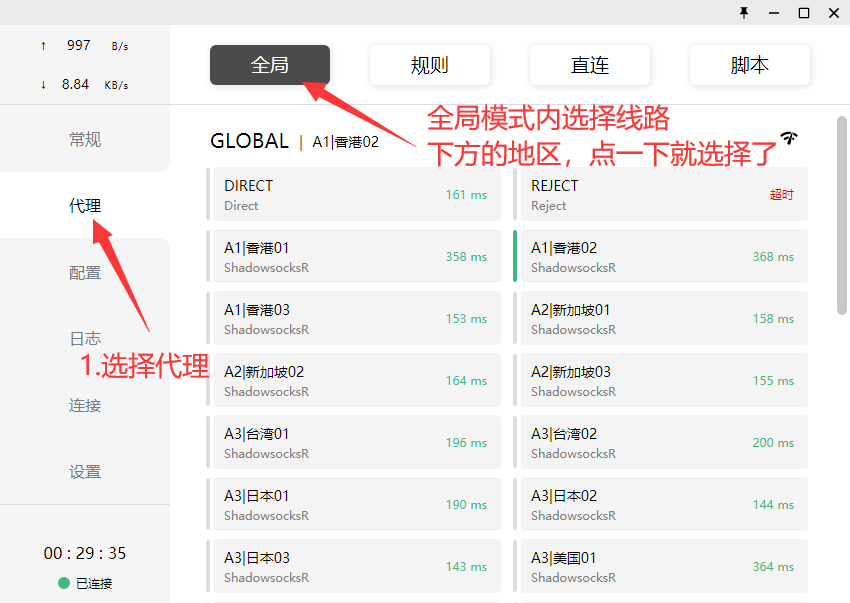Select the REJECT proxy node
This screenshot has height=603, width=850.
663,194
